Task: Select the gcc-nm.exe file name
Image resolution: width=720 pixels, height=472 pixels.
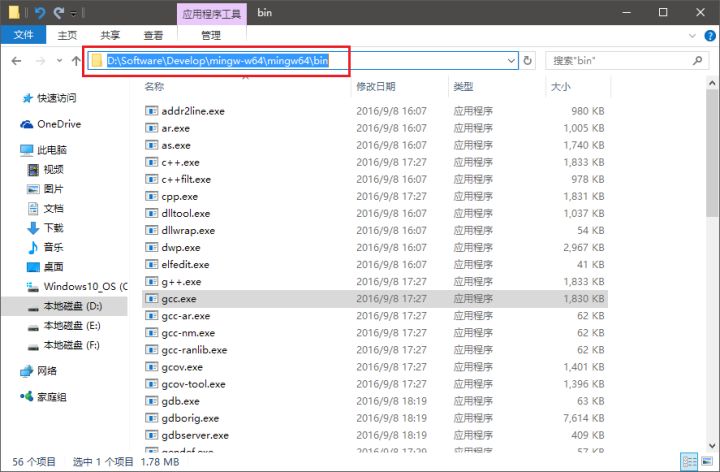Action: (x=188, y=333)
